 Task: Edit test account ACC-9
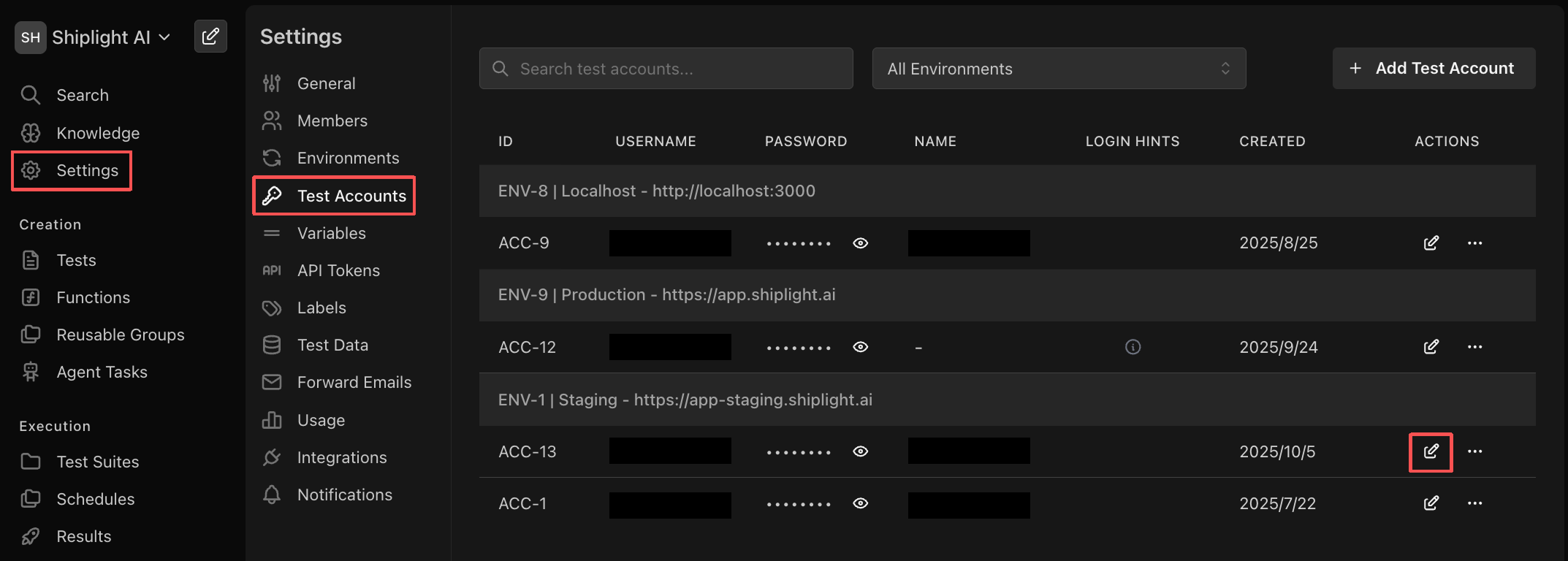(1431, 243)
